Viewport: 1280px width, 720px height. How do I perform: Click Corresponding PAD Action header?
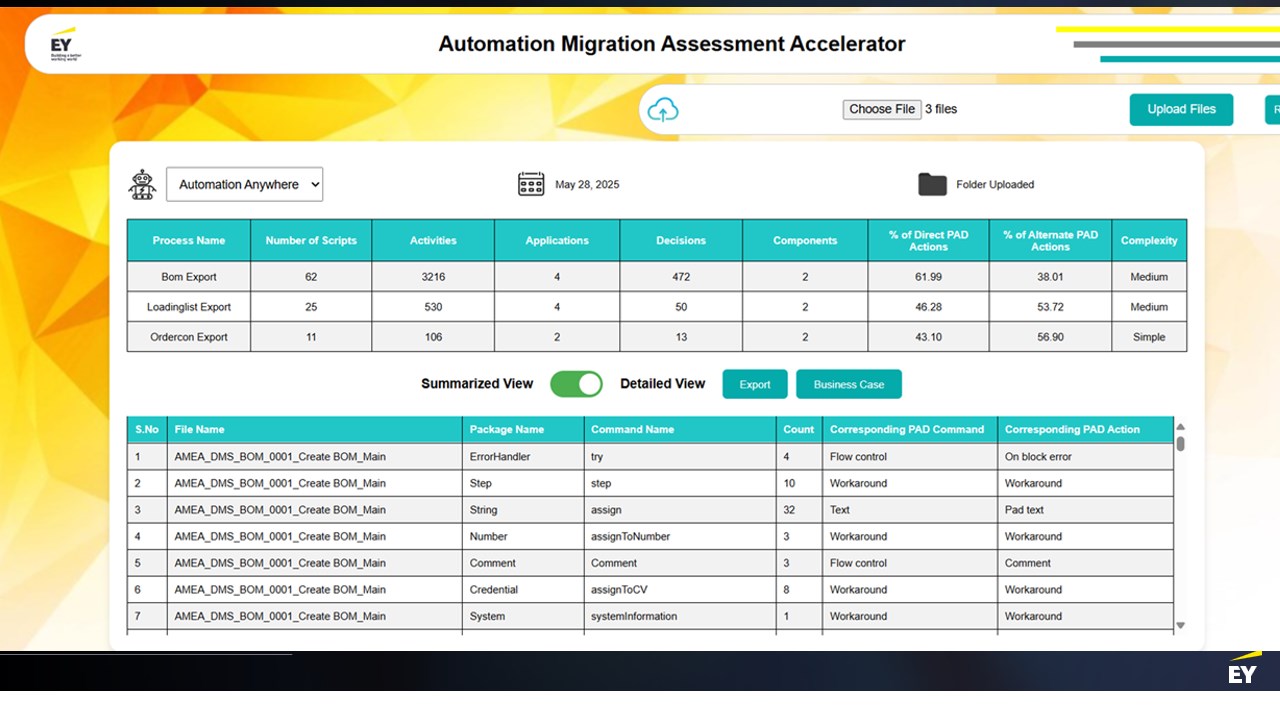click(1085, 429)
